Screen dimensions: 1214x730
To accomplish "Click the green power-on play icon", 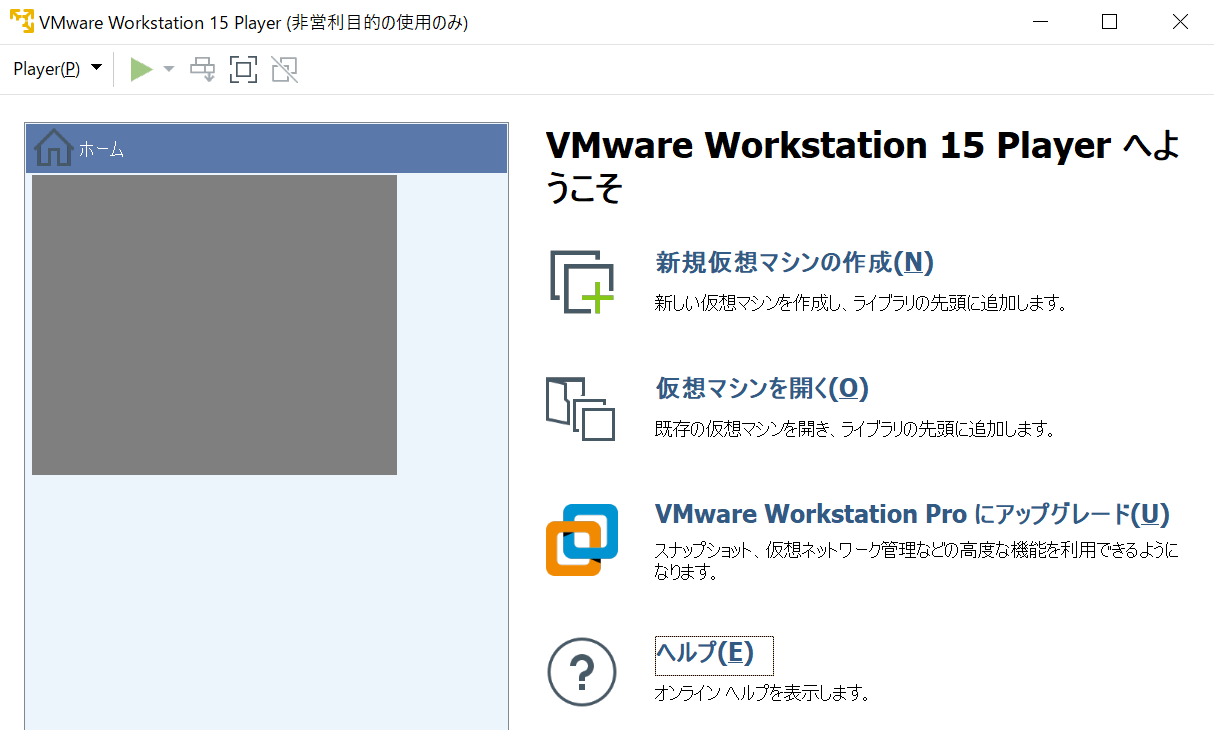I will click(141, 69).
